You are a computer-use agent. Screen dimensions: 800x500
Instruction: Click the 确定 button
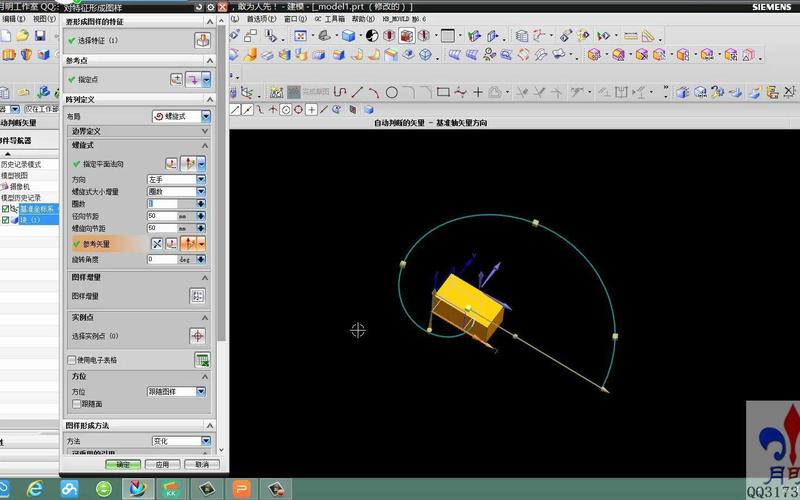click(123, 464)
